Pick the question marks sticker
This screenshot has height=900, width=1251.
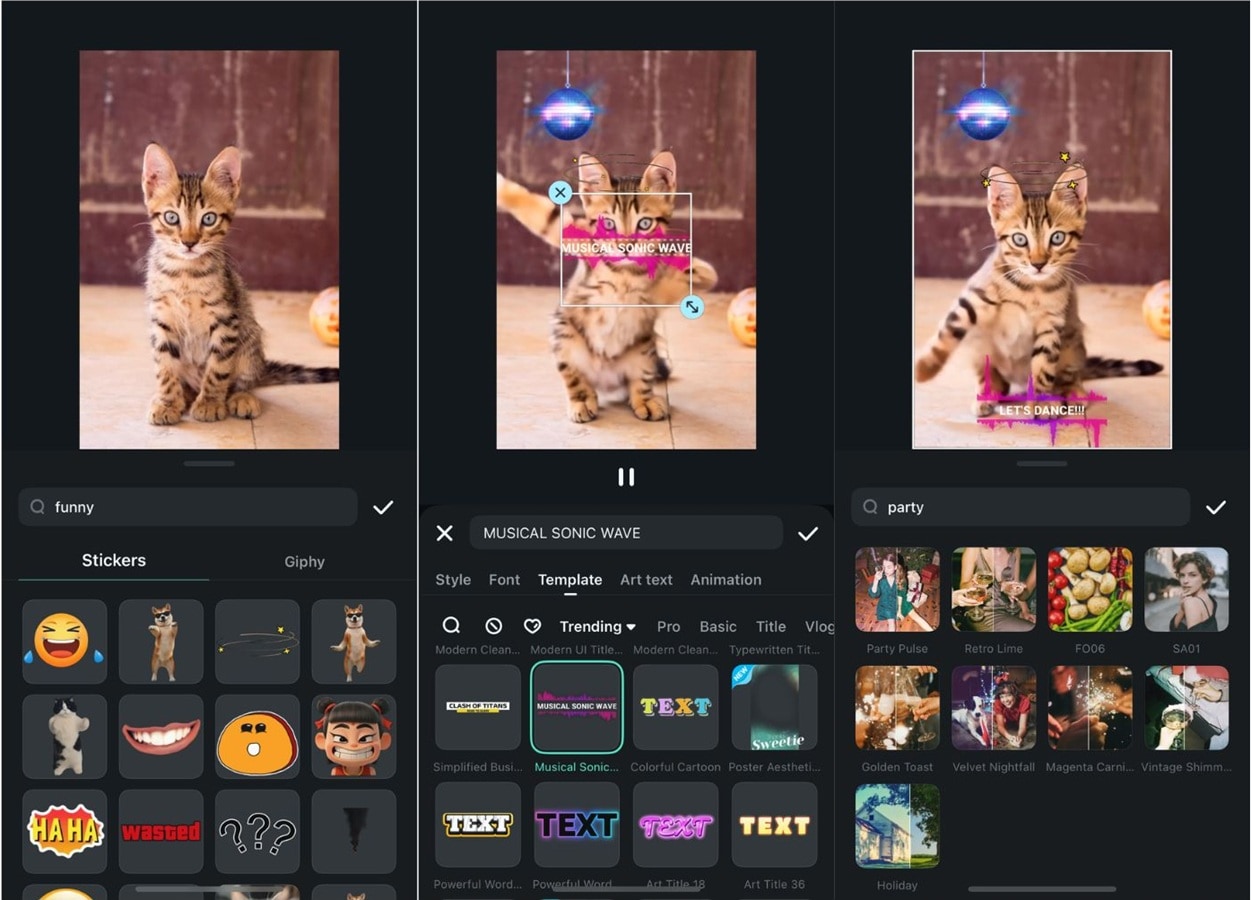pos(257,832)
